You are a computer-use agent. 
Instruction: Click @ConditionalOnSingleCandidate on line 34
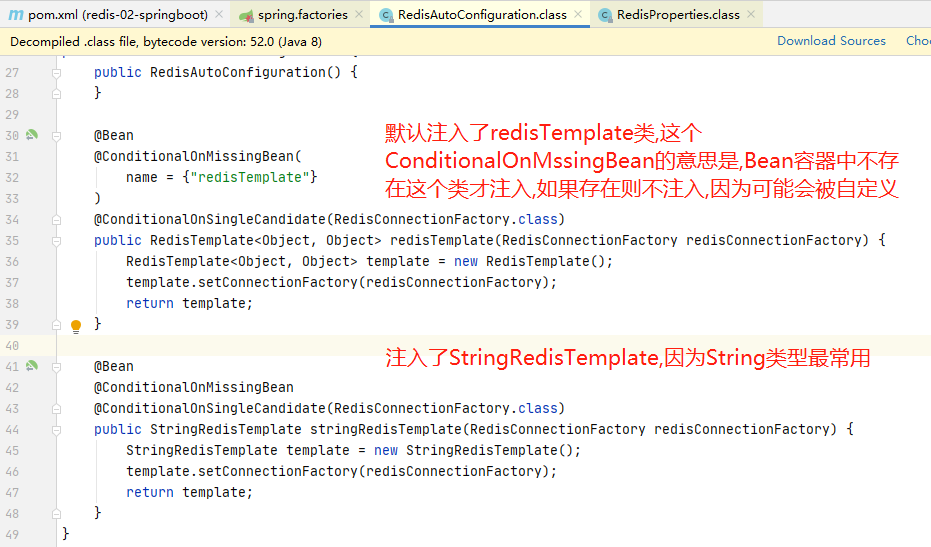coord(210,219)
